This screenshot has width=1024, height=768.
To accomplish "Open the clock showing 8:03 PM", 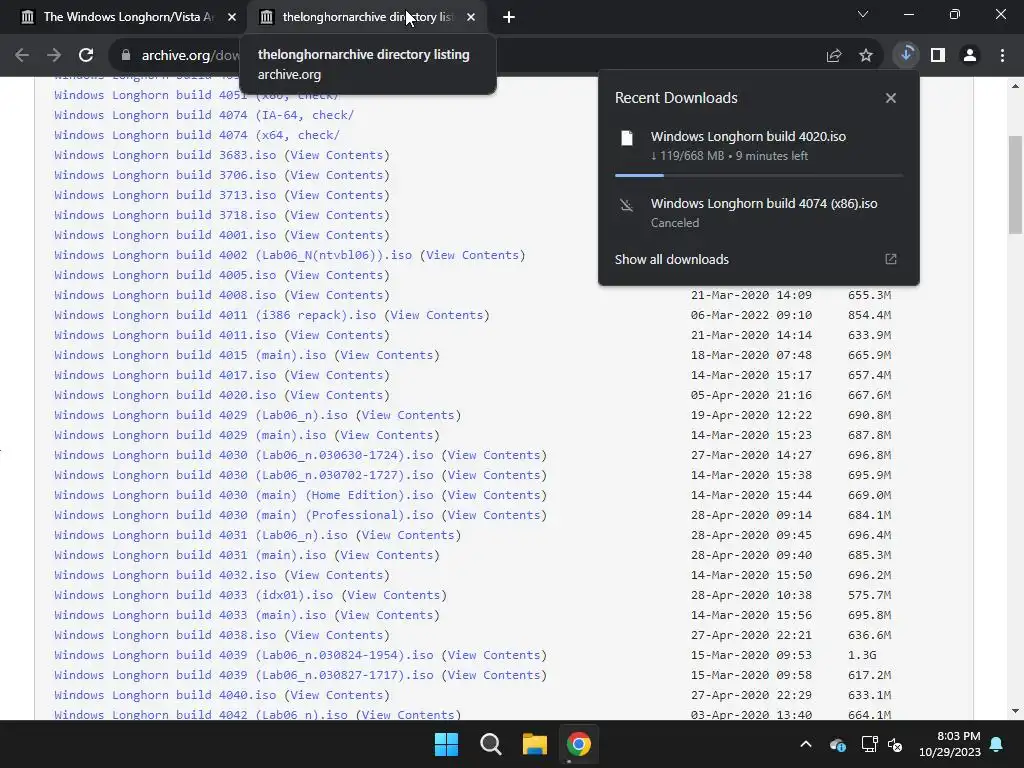I will [x=950, y=744].
